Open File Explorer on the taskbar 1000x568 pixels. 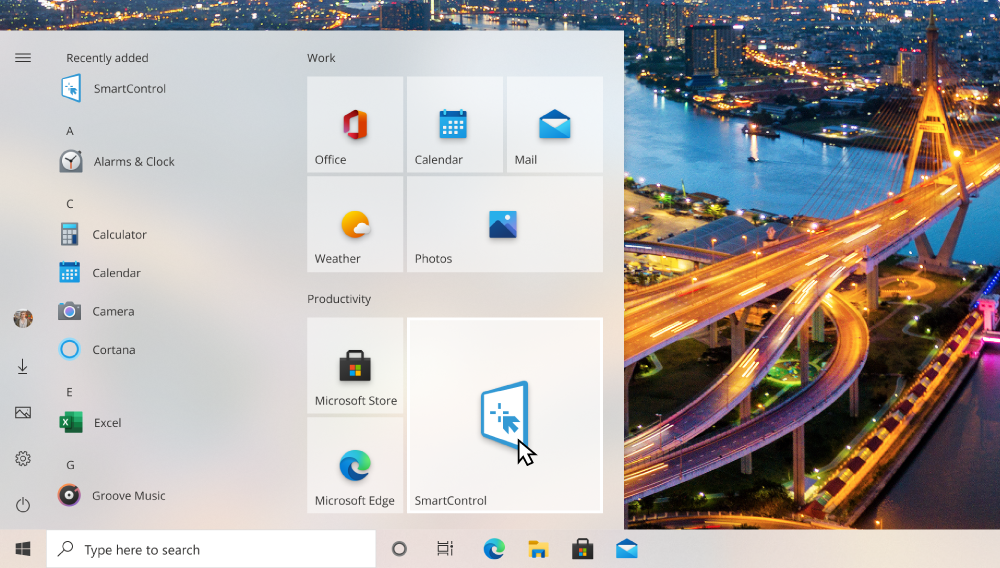538,549
